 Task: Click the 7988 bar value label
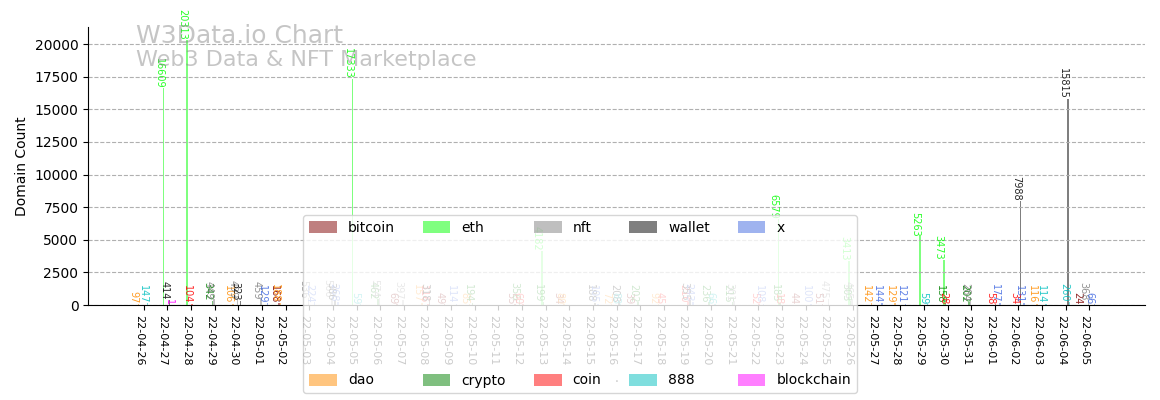tap(1016, 189)
